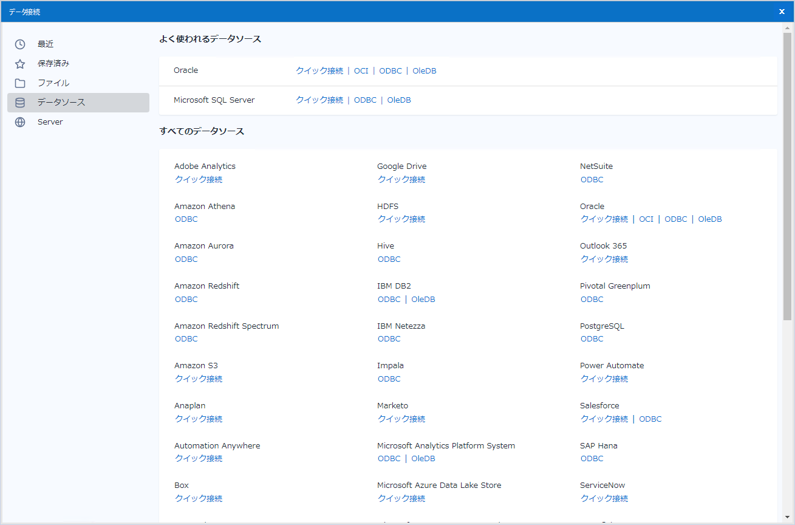Open quick connect for ServiceNow
Screen dimensions: 795x525
604,499
